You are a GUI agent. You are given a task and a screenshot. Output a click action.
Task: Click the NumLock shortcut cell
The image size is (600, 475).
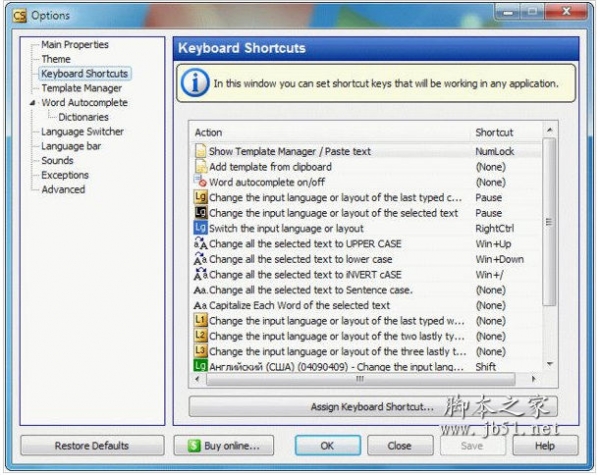pyautogui.click(x=495, y=152)
